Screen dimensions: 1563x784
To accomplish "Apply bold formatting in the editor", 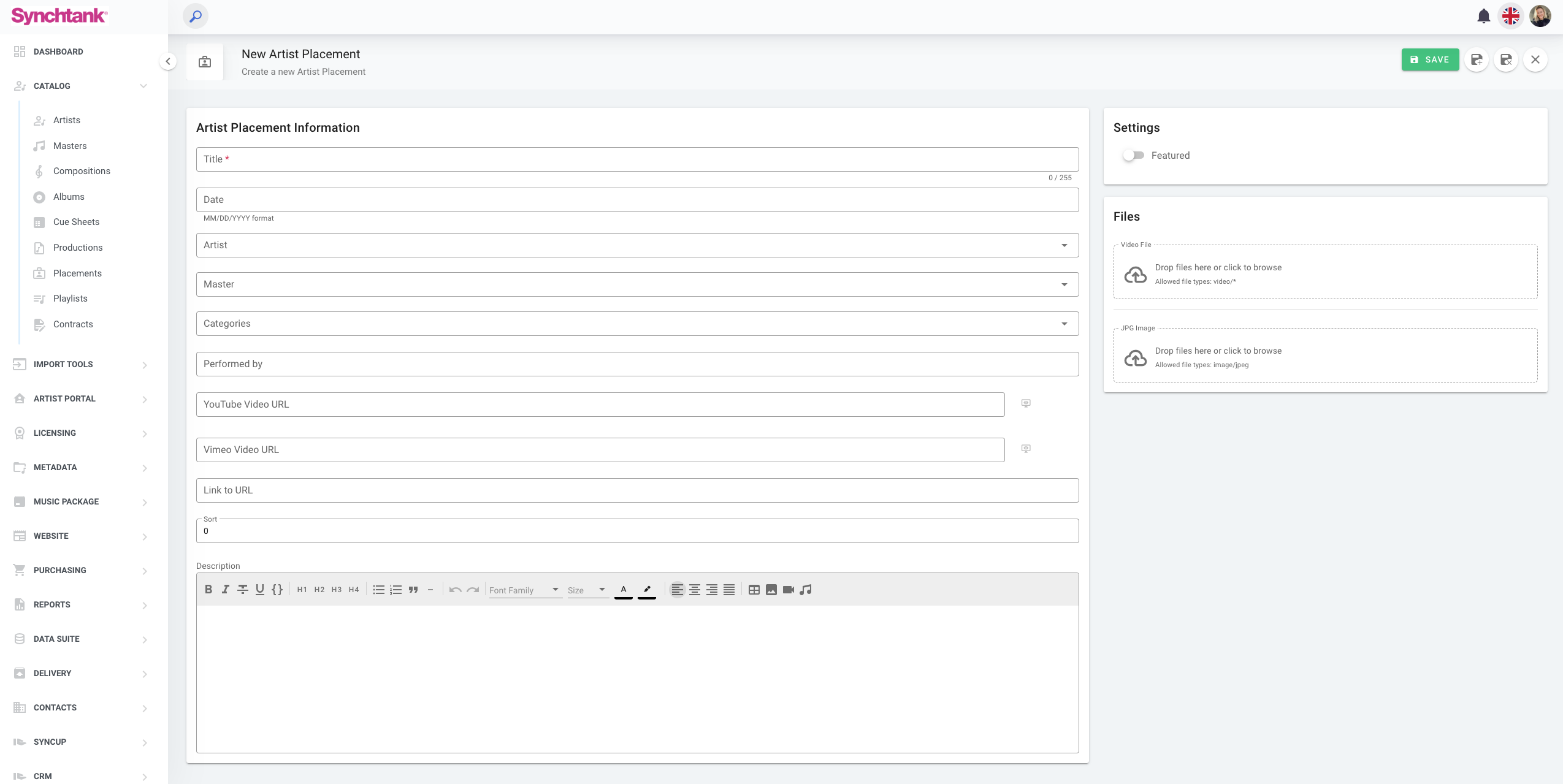I will click(x=208, y=589).
